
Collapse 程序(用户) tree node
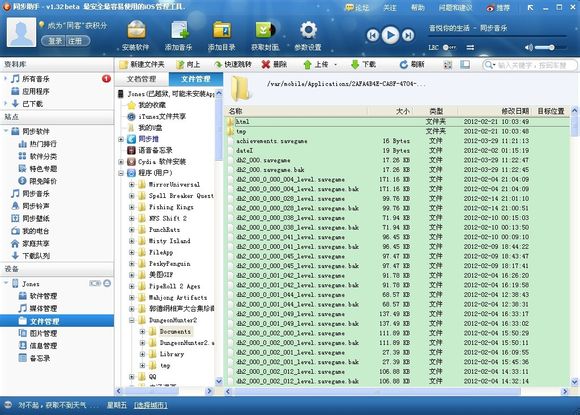[x=121, y=173]
